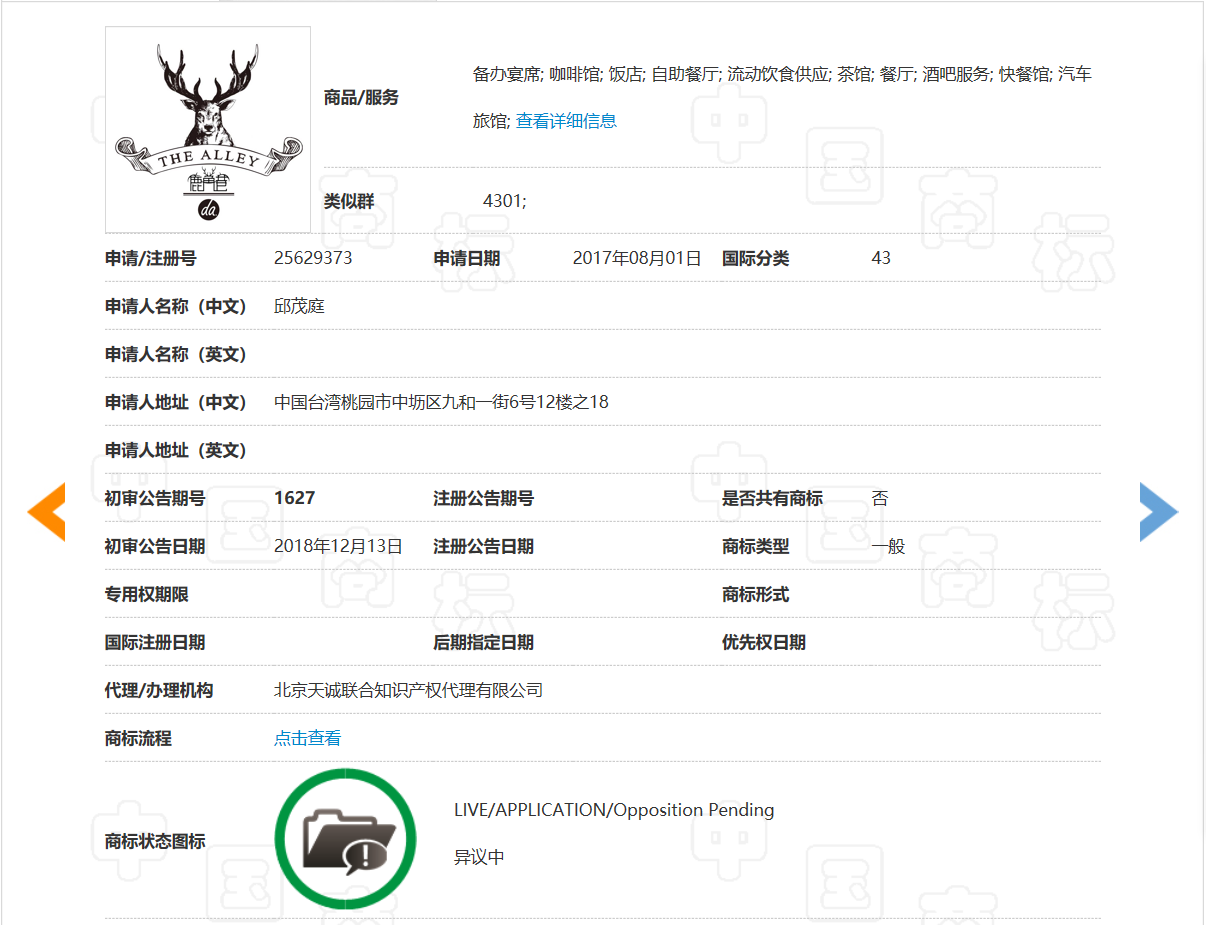Go to previous trademark with orange arrow

[46, 511]
